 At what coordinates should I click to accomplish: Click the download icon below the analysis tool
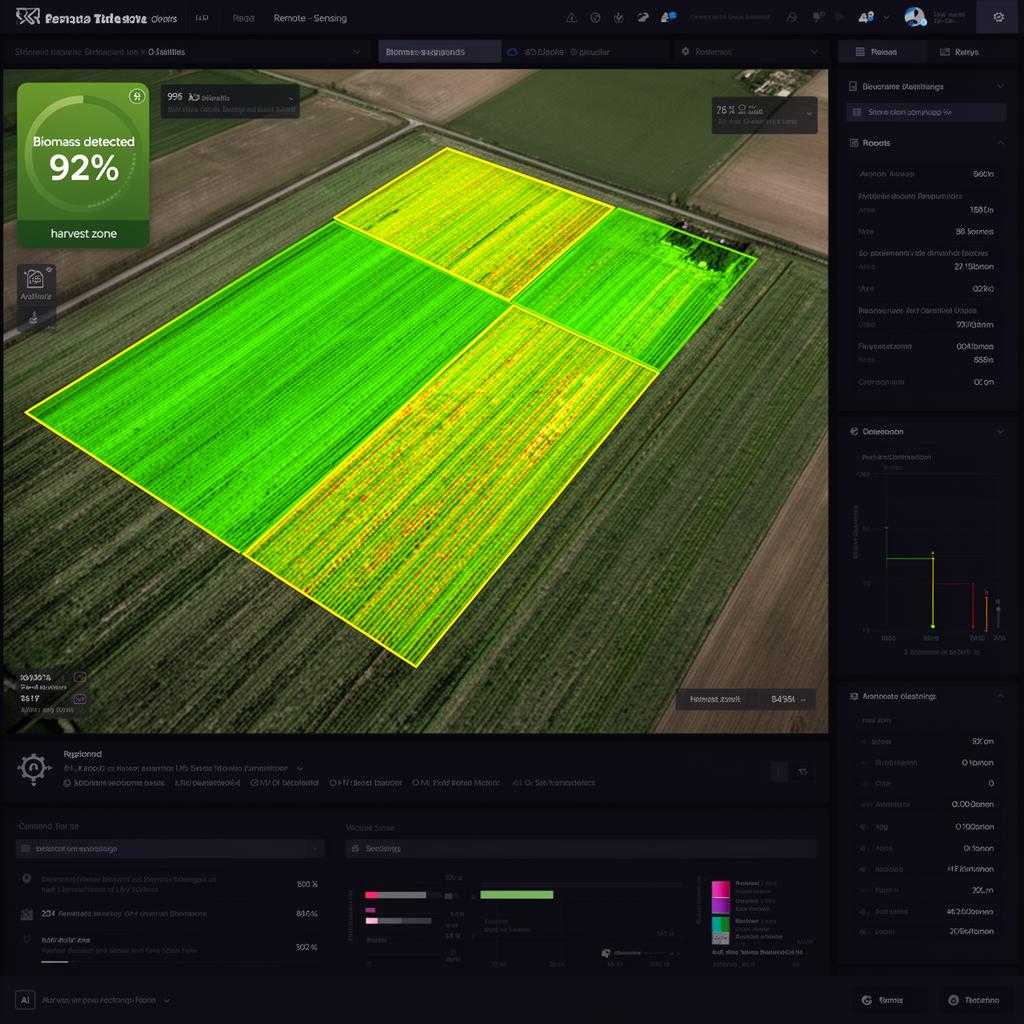(x=33, y=318)
